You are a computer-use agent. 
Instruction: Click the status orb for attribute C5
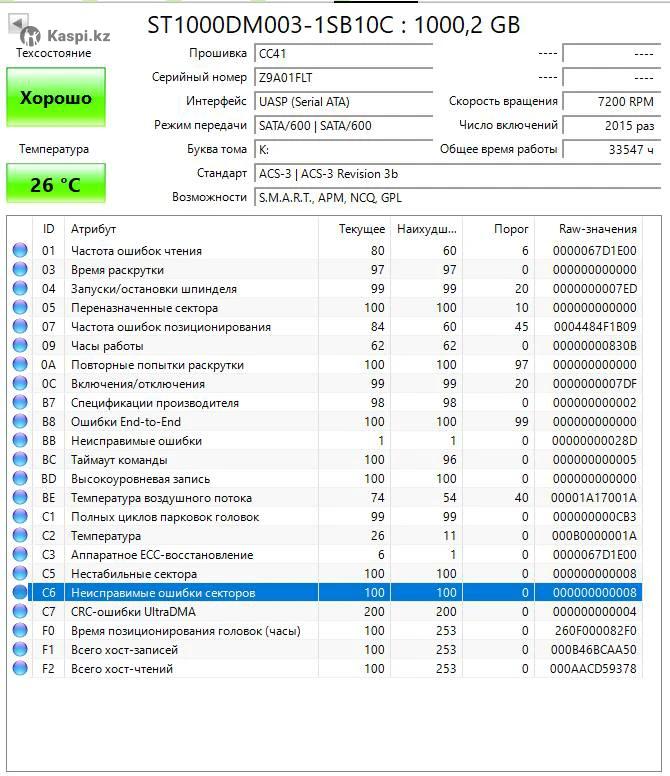click(x=20, y=574)
